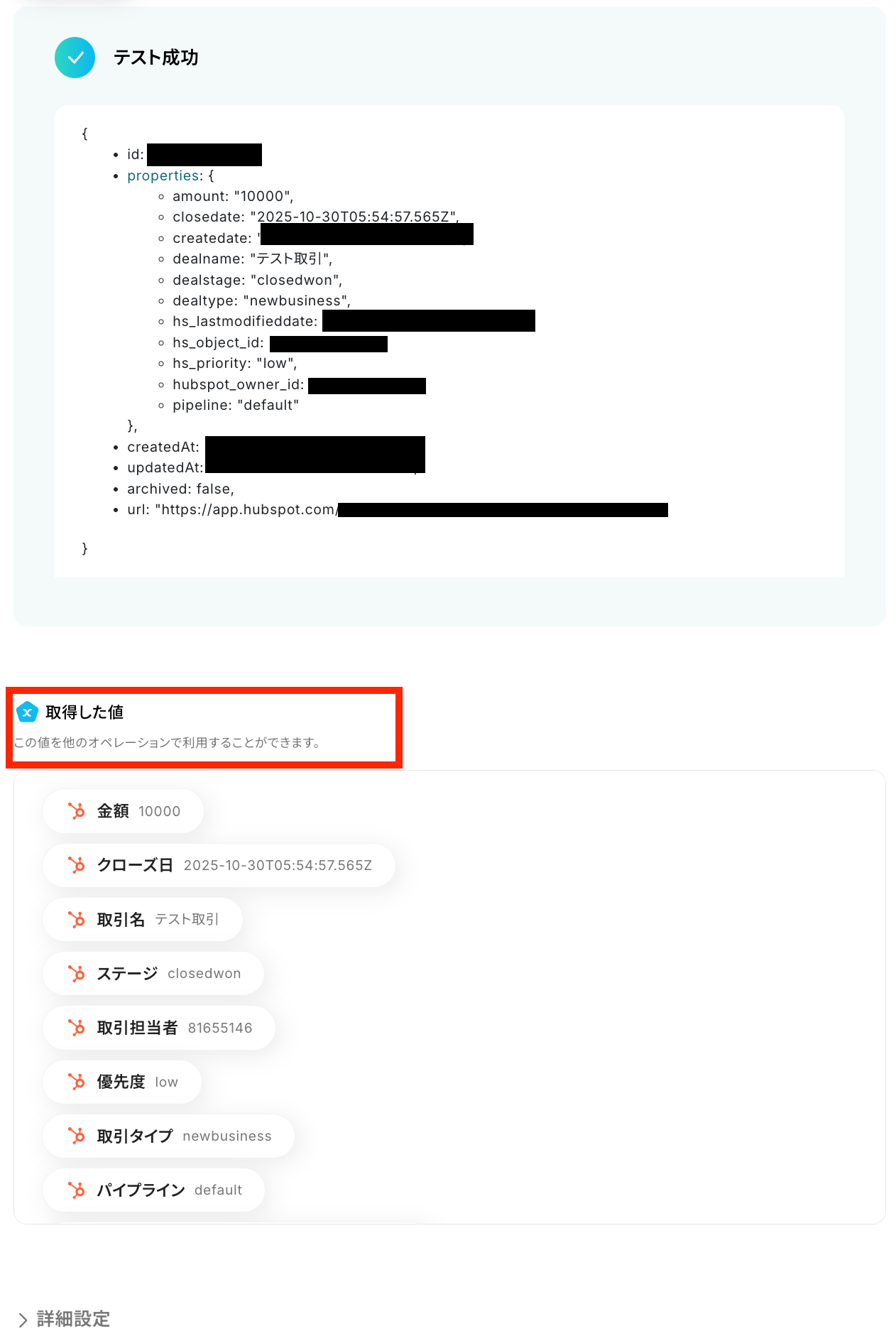Click the HubSpot icon on the 取引タイプ chip
896x1341 pixels.
(76, 1136)
